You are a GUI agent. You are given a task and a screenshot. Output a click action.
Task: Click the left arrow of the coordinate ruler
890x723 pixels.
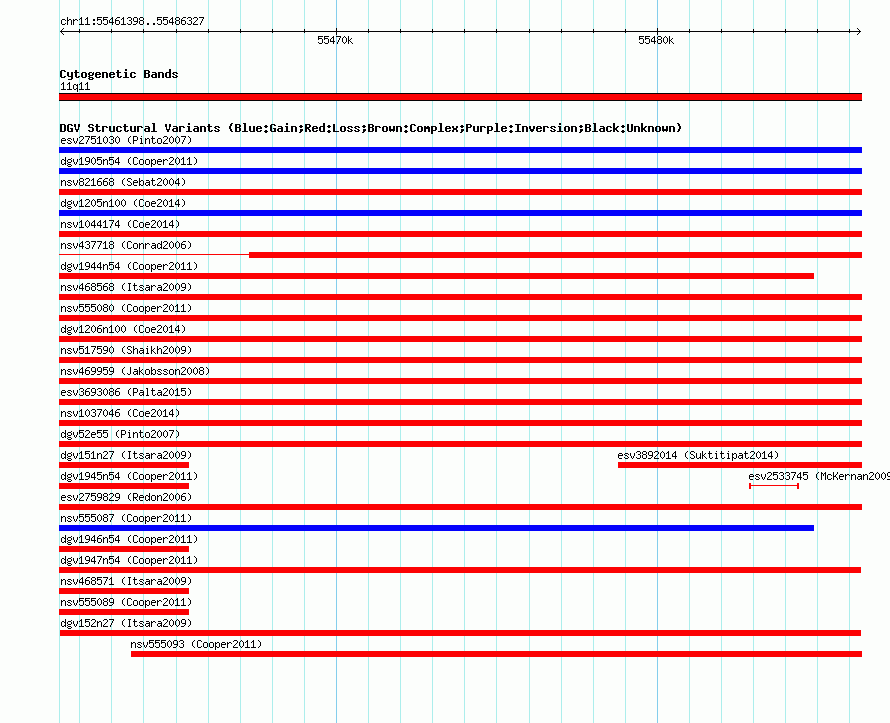click(x=62, y=31)
